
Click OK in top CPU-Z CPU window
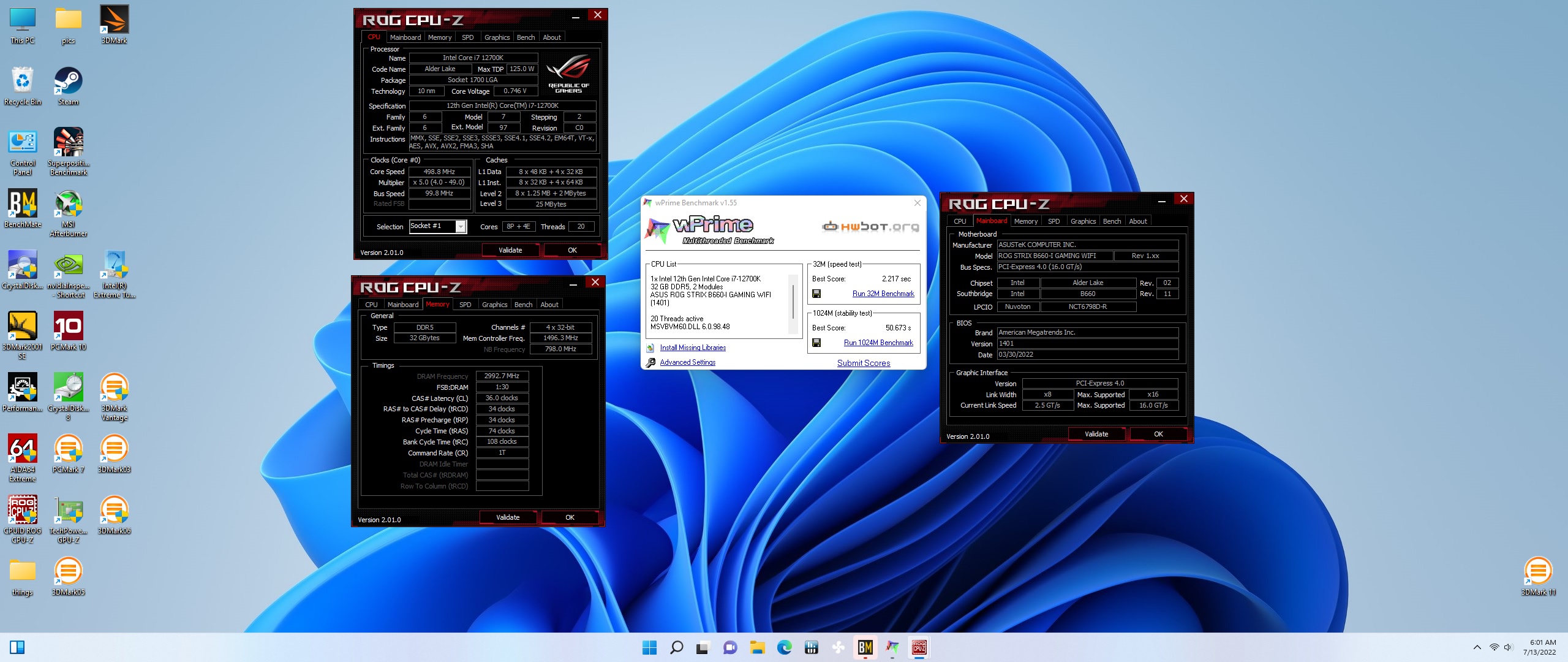(x=572, y=250)
